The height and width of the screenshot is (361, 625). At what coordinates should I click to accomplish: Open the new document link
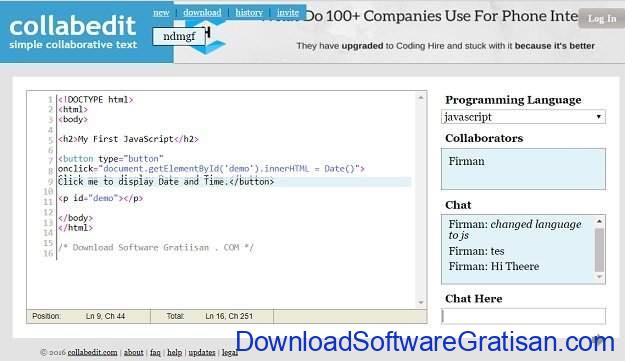(x=161, y=12)
